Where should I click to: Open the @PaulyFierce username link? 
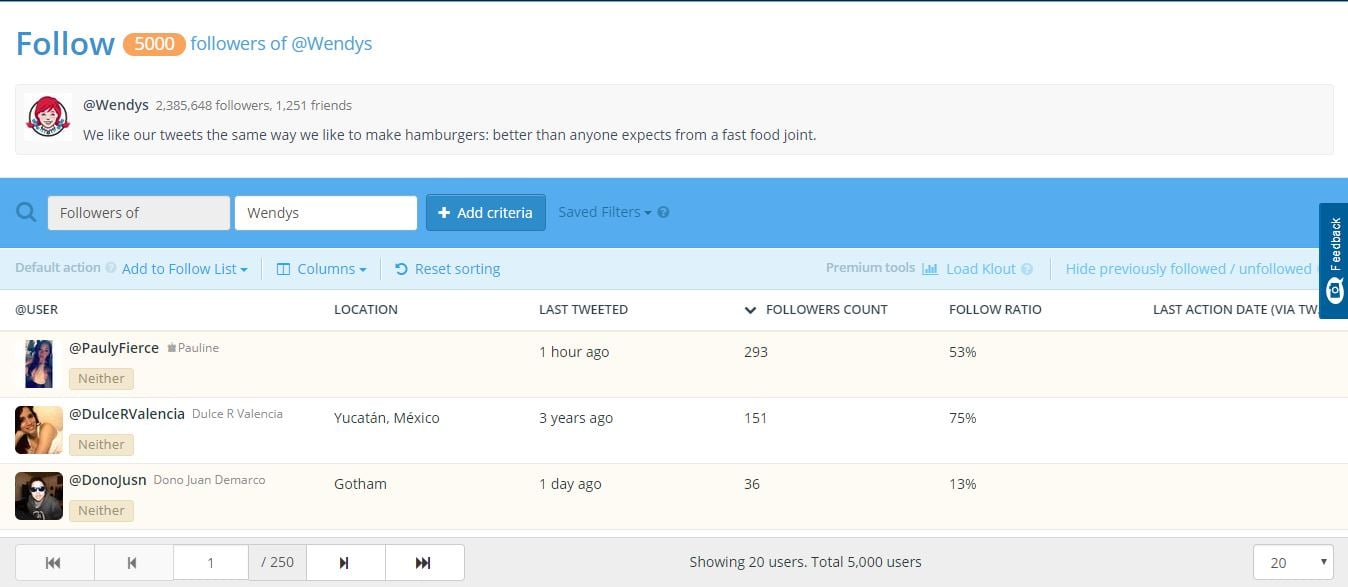[114, 348]
